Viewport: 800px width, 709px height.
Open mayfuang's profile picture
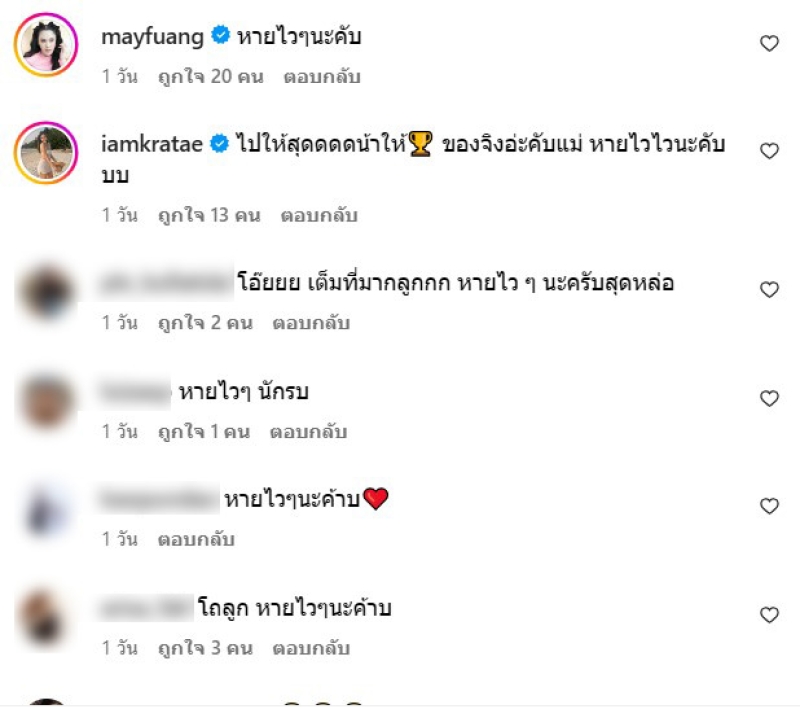46,44
